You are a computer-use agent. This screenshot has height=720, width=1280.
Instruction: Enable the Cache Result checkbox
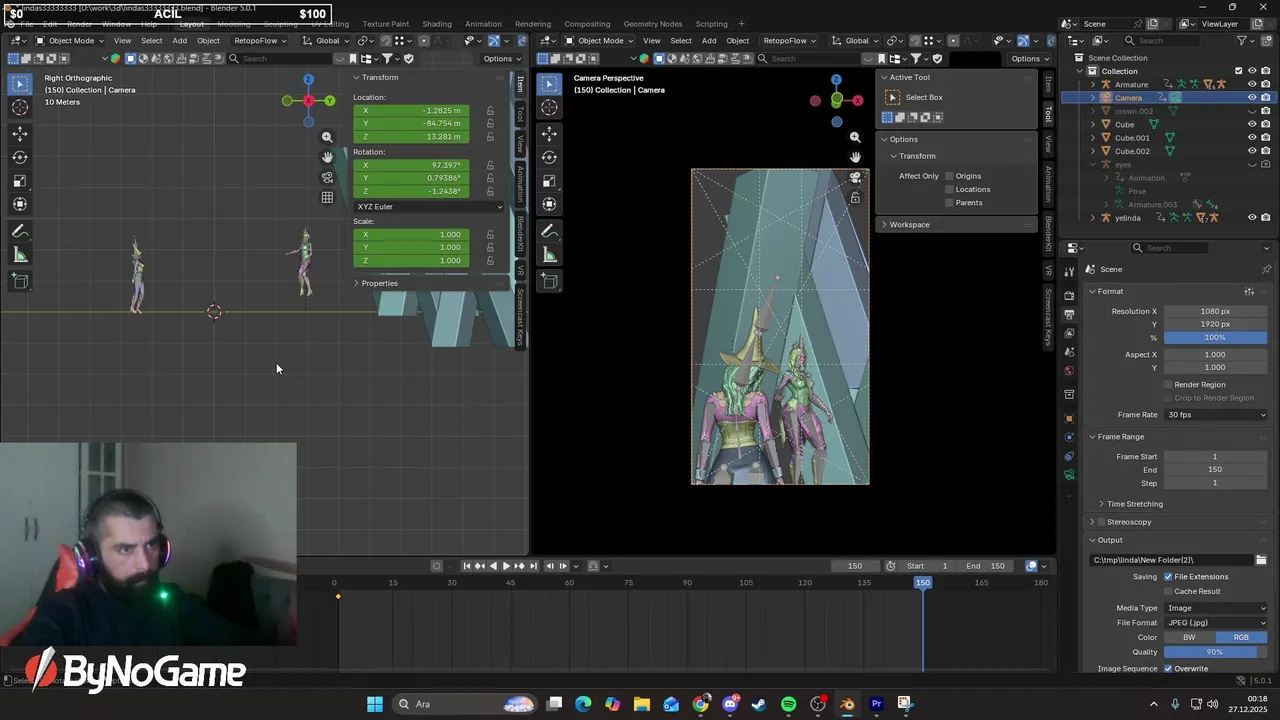1168,591
